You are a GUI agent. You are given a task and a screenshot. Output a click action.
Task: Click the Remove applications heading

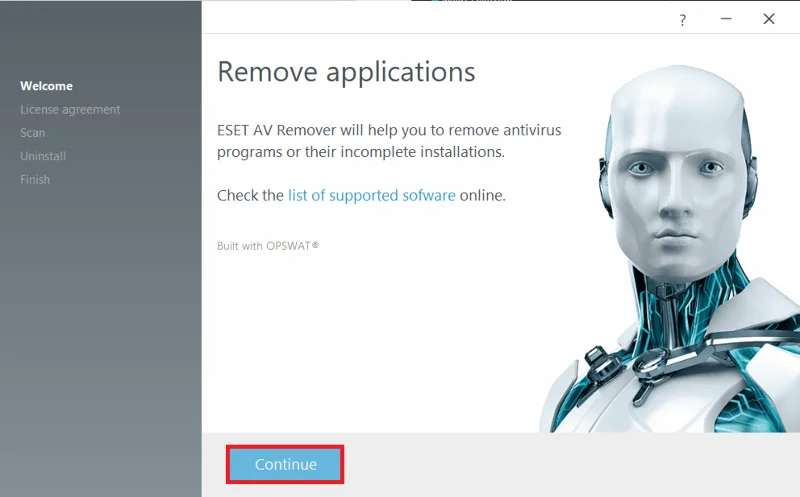pyautogui.click(x=346, y=72)
